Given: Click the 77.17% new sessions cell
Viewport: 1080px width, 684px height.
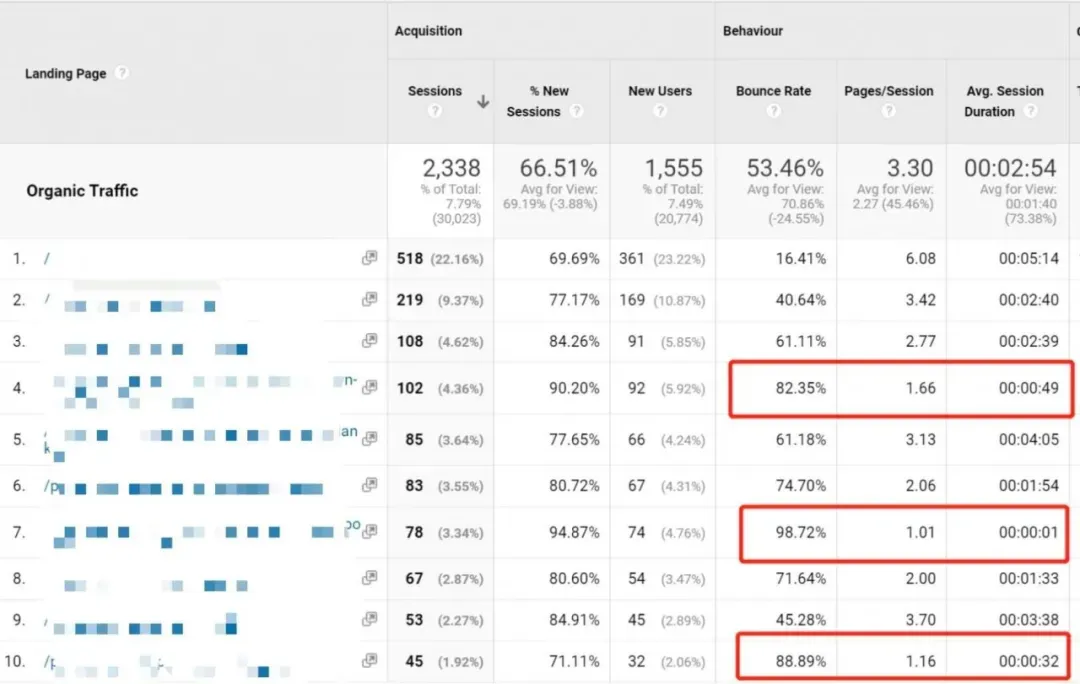Looking at the screenshot, I should (x=574, y=300).
